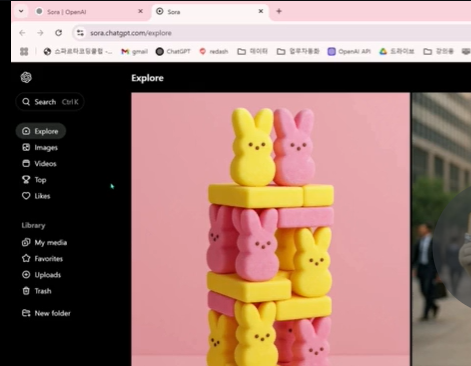Click the search magnifier icon
This screenshot has width=471, height=366.
pos(26,102)
